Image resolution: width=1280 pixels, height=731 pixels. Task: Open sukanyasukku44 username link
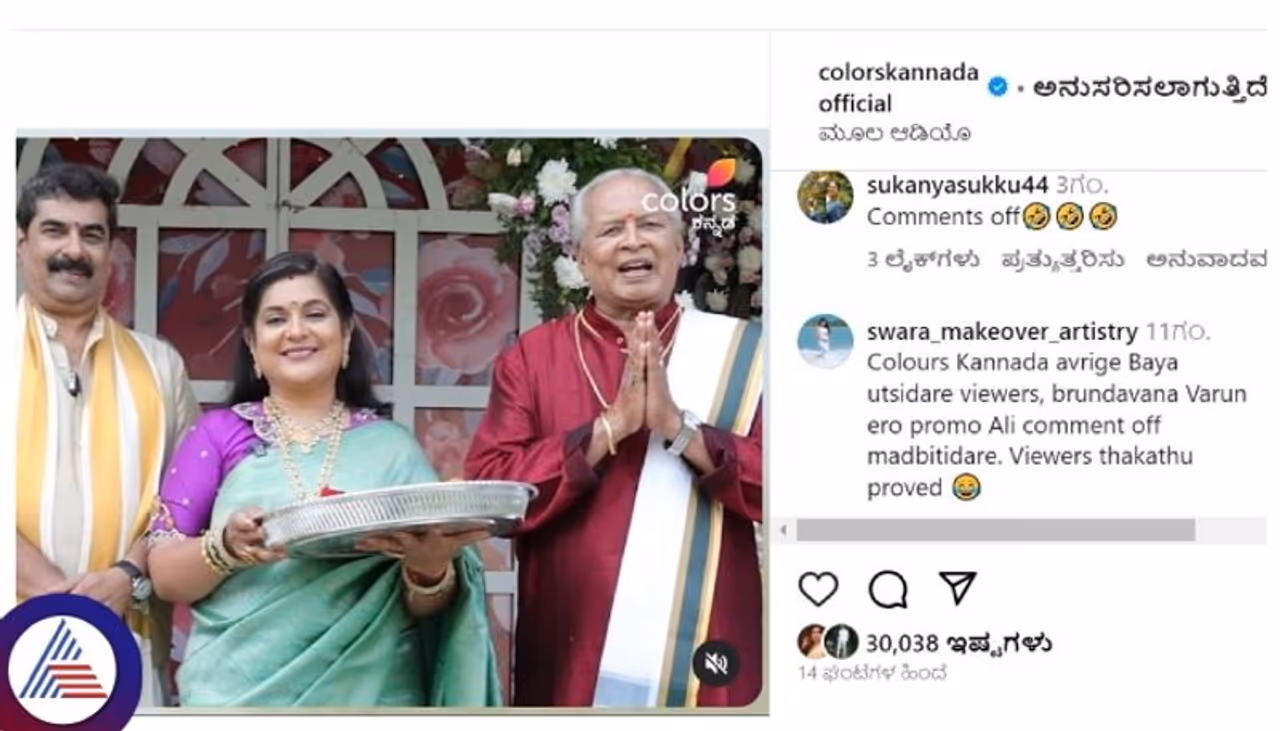[957, 185]
